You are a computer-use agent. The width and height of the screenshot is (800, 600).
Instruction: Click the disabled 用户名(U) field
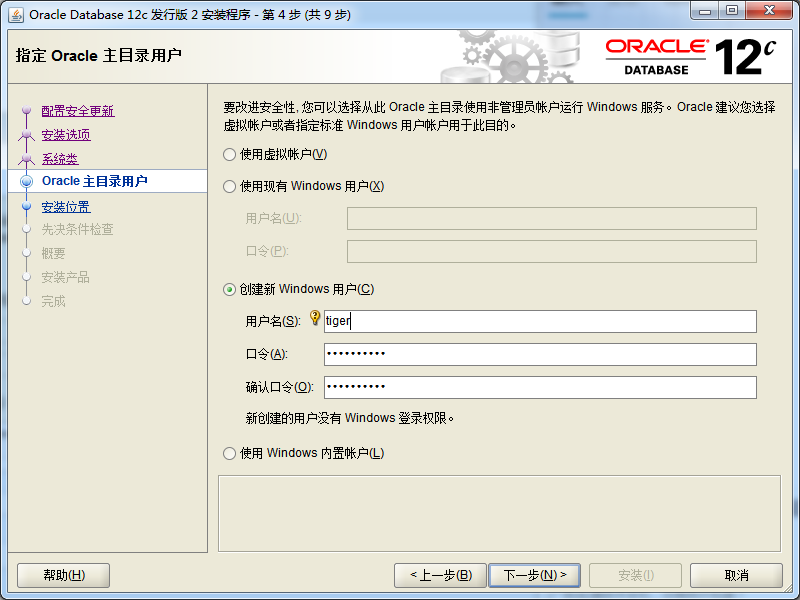(x=552, y=218)
